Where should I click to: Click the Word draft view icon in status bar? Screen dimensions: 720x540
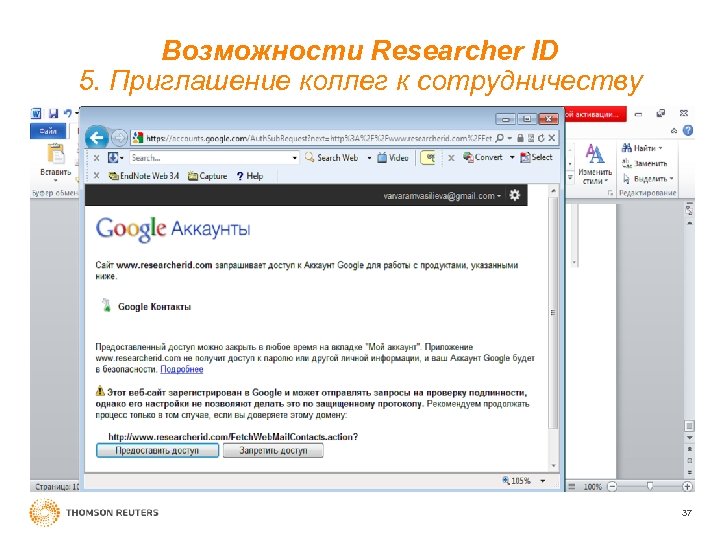coord(572,486)
